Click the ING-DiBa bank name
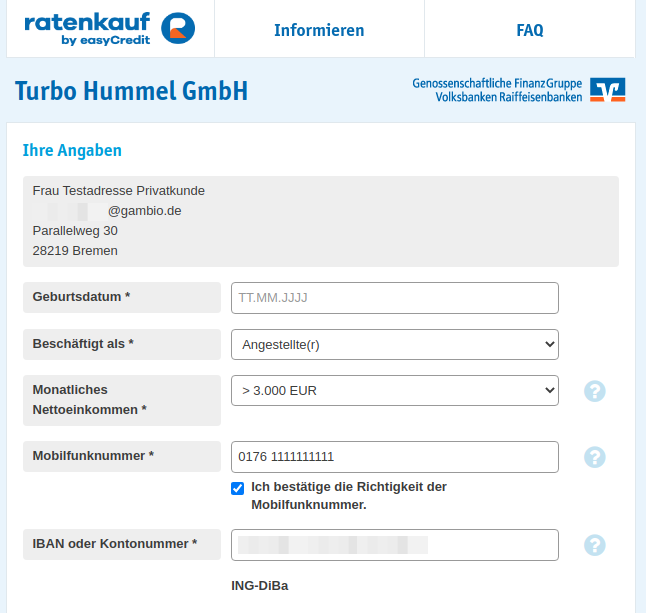Image resolution: width=646 pixels, height=613 pixels. [259, 585]
